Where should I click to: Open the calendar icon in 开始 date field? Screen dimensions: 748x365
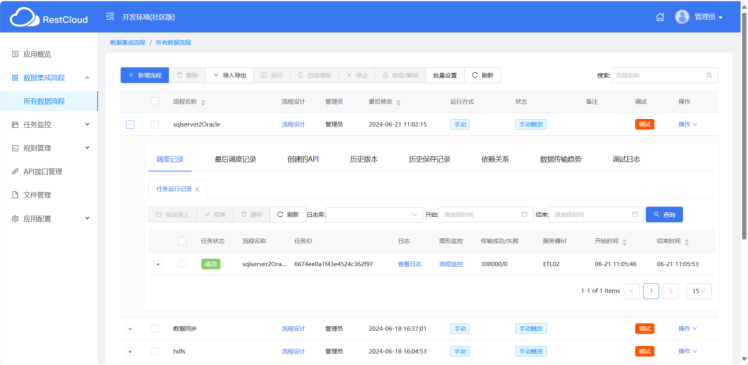point(525,214)
